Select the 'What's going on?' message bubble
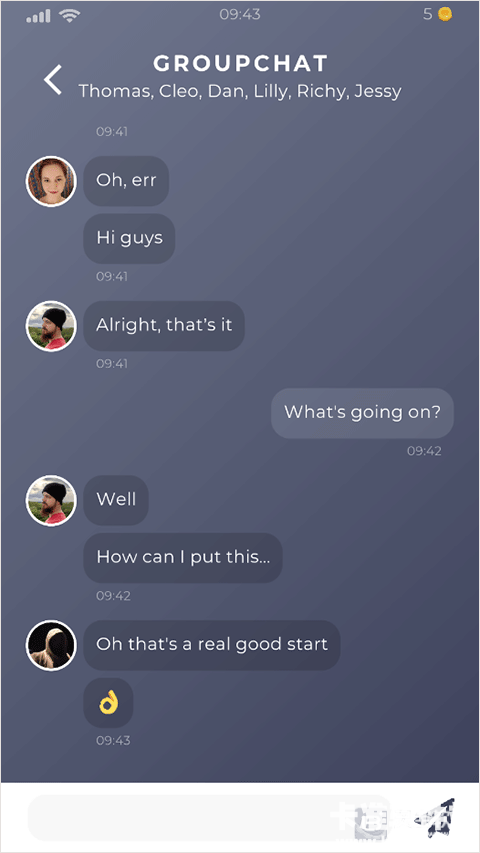480x853 pixels. (362, 413)
